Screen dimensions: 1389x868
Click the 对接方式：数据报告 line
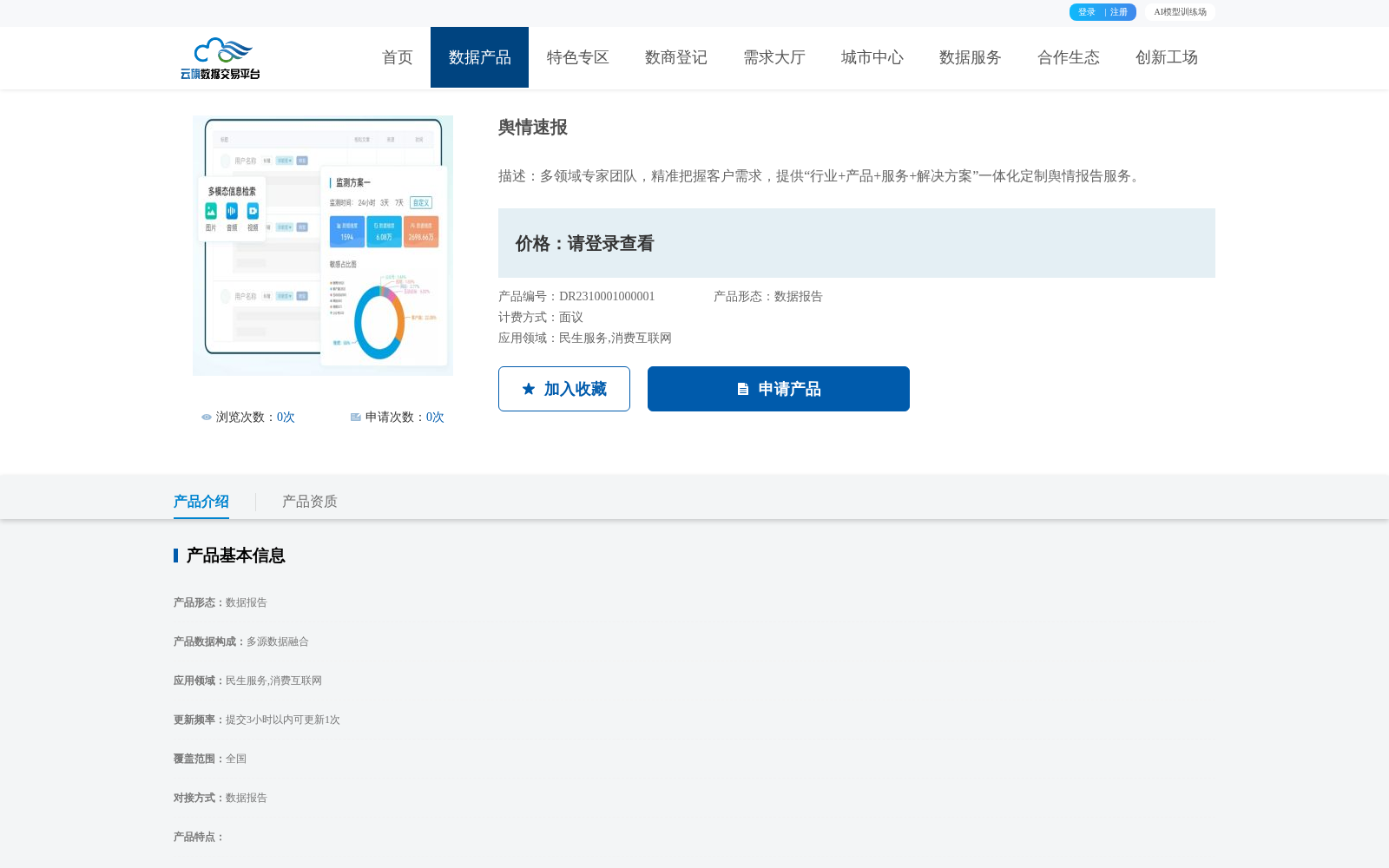click(221, 798)
